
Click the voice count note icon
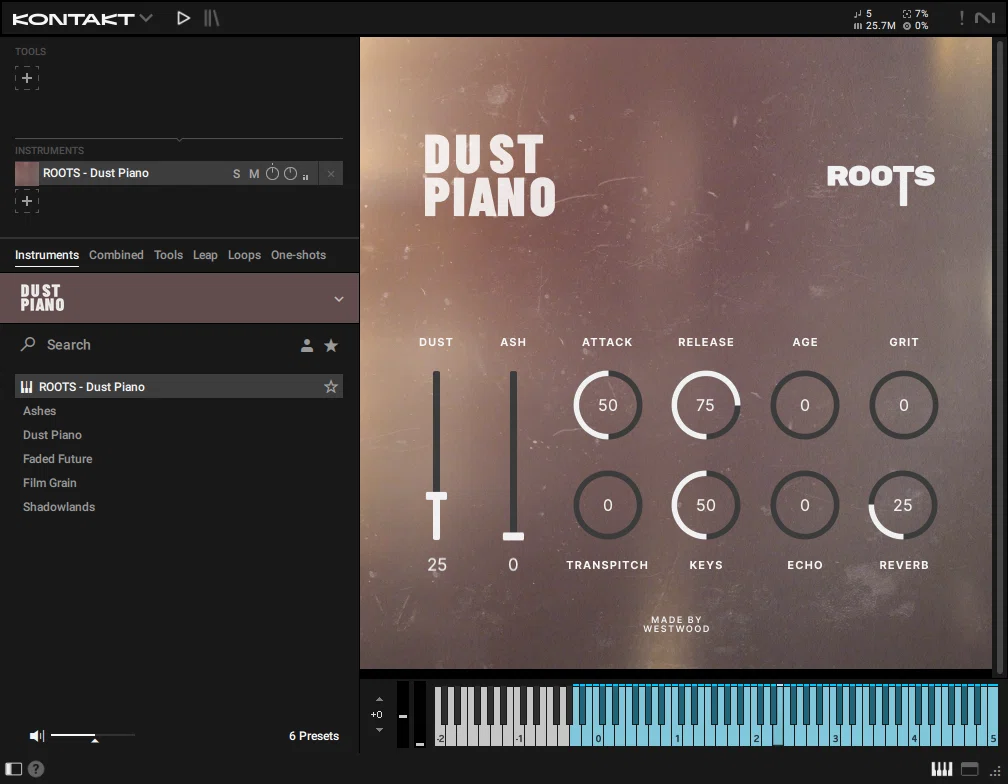[x=858, y=13]
